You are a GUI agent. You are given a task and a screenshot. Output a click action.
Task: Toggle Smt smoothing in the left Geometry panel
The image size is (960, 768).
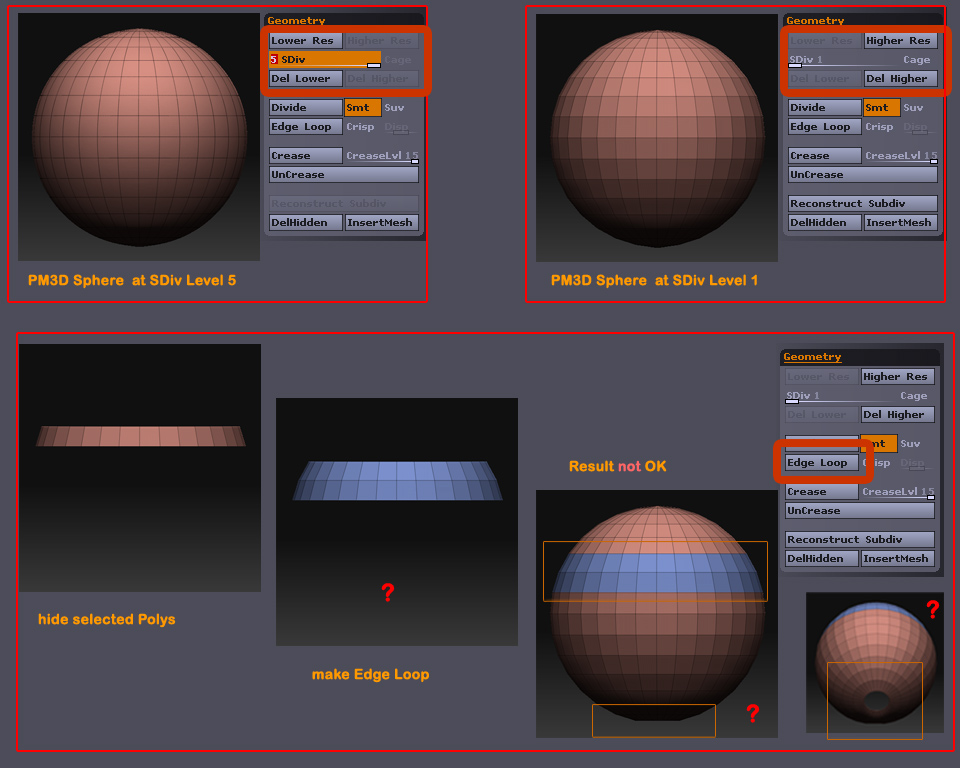coord(361,106)
